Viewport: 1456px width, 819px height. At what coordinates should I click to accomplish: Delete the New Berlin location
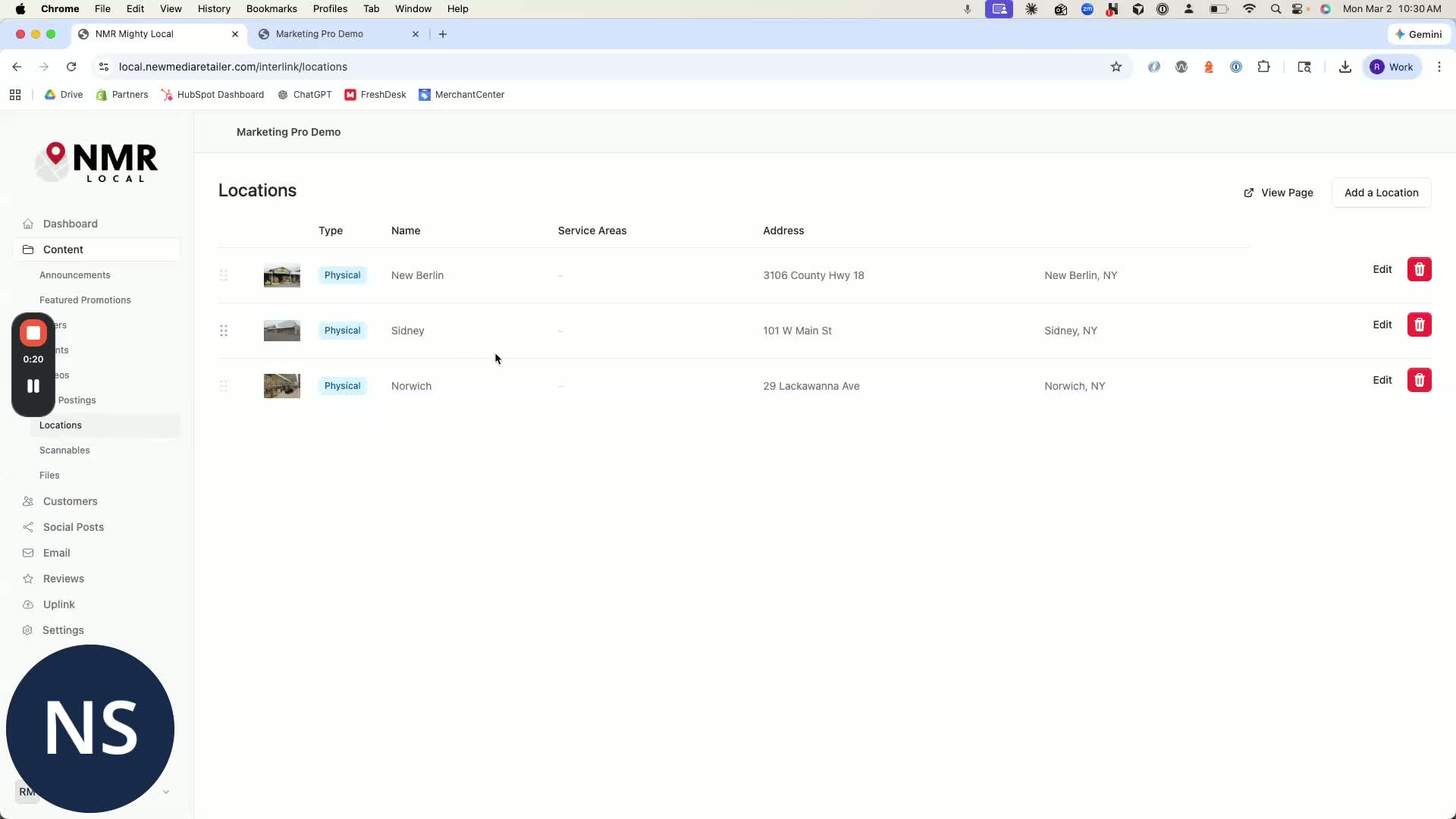click(1419, 269)
